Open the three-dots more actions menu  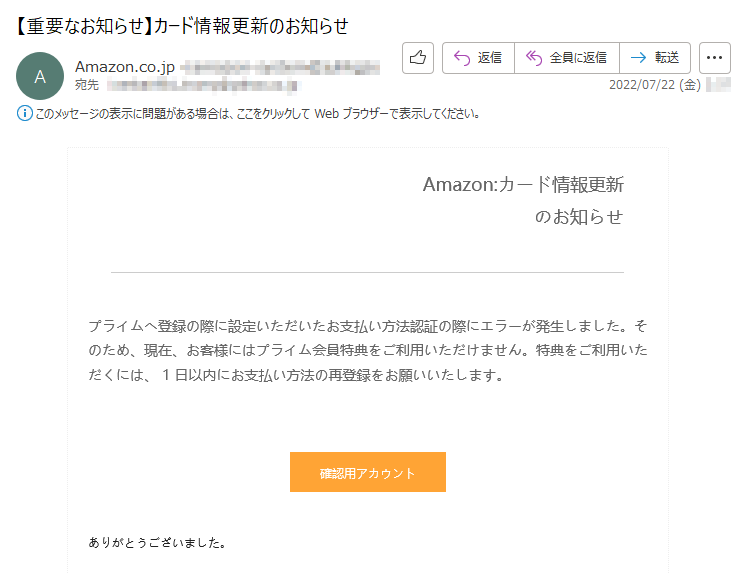[x=715, y=58]
